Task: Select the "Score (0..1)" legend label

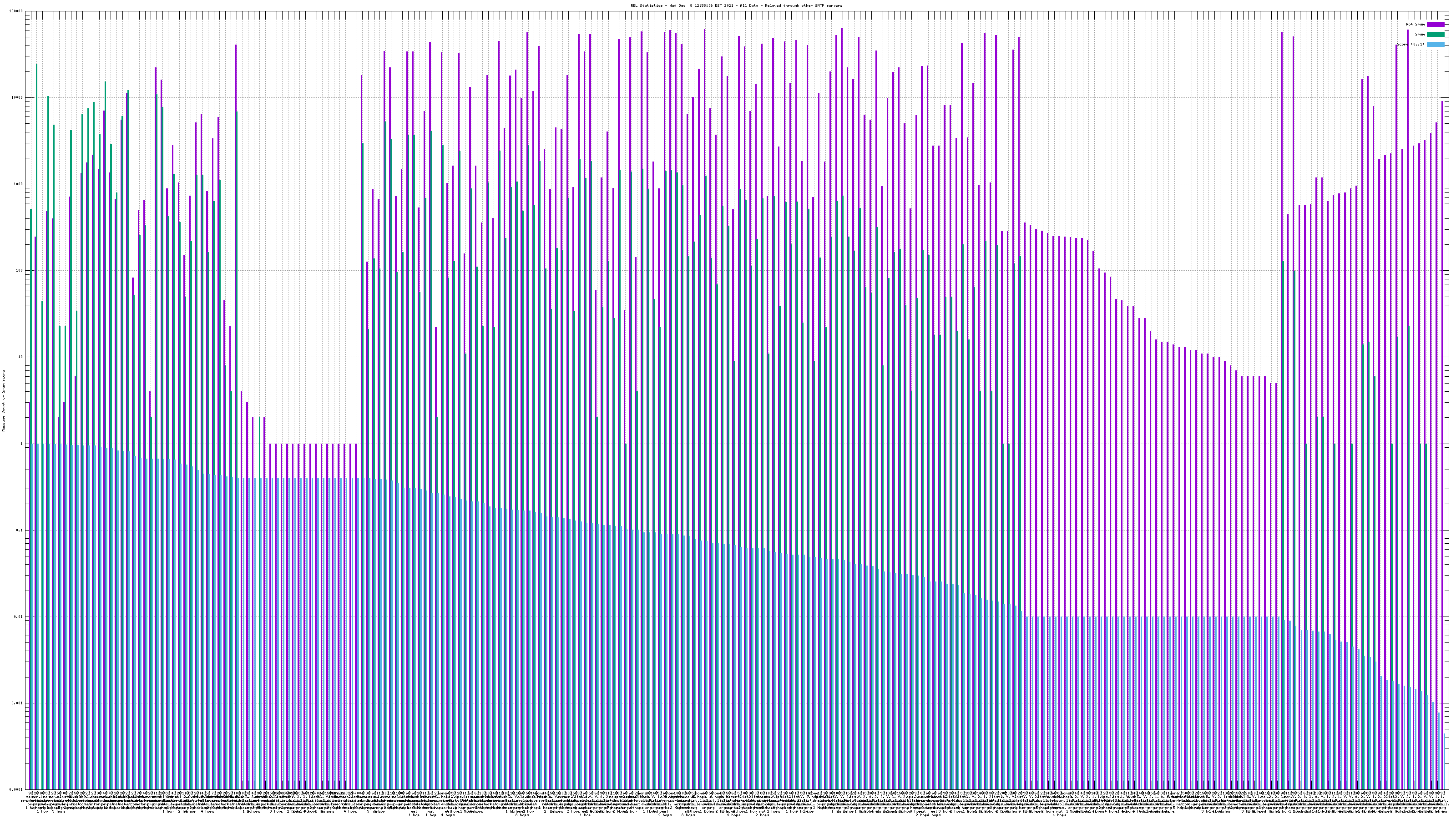Action: tap(1410, 44)
